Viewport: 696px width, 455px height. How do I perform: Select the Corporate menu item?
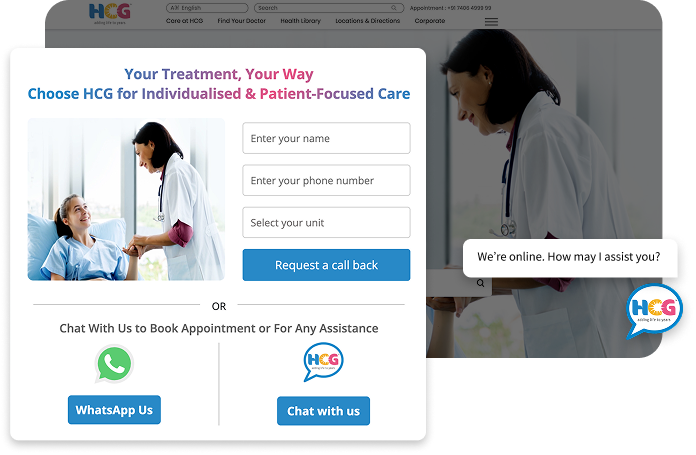click(430, 21)
